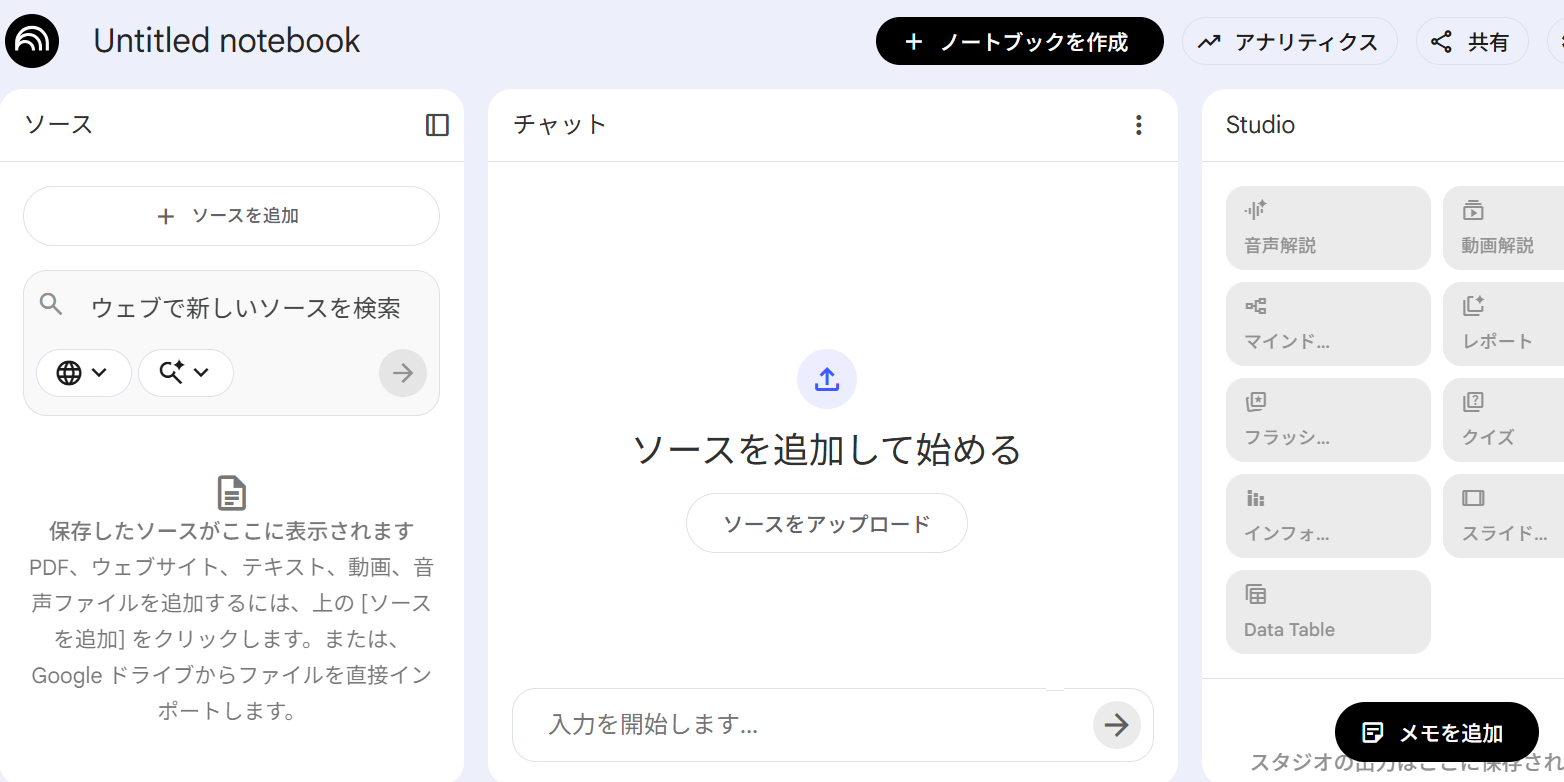The height and width of the screenshot is (782, 1564).
Task: Open the フラッシュカード generator
Action: 1328,419
